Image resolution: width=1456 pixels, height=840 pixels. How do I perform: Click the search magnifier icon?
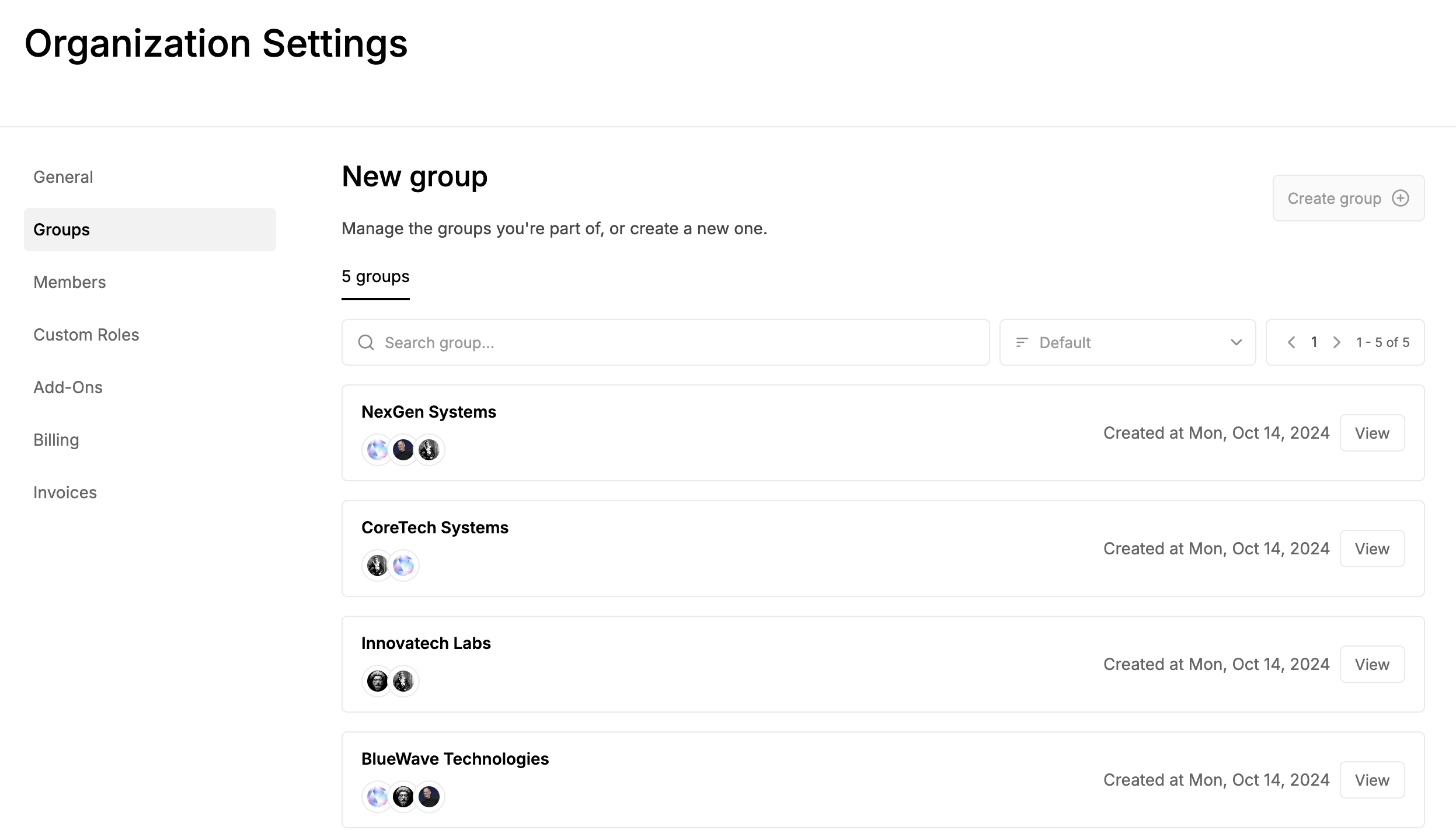366,342
